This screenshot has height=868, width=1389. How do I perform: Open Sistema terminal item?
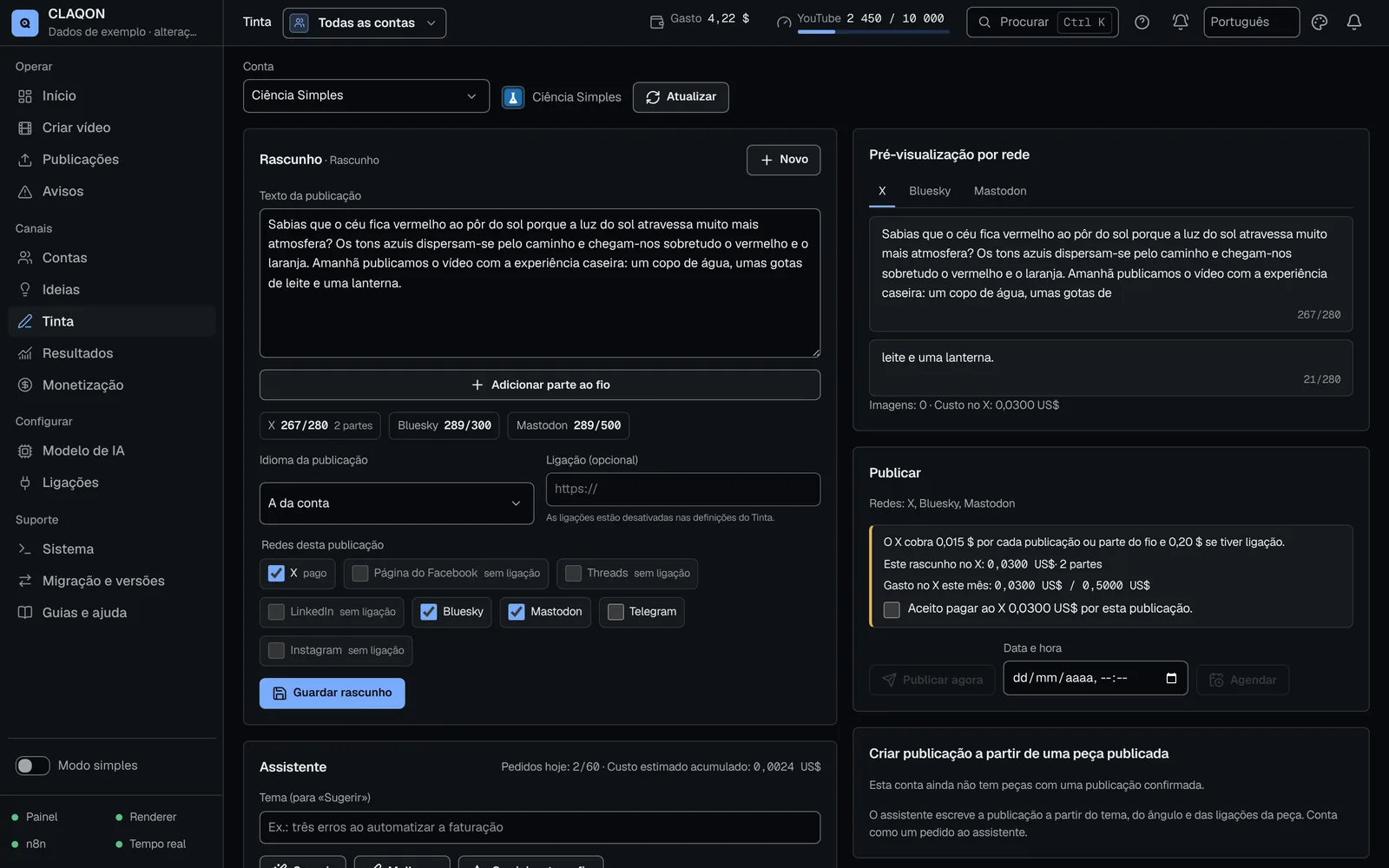(111, 549)
